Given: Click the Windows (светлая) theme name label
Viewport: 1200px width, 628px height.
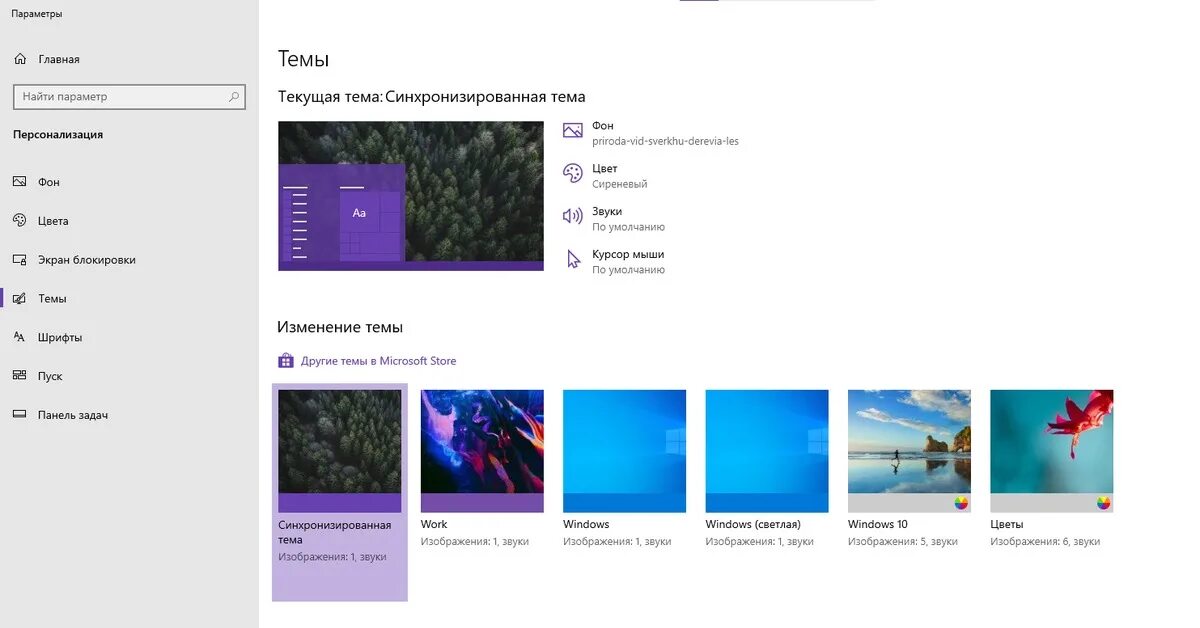Looking at the screenshot, I should pyautogui.click(x=753, y=524).
